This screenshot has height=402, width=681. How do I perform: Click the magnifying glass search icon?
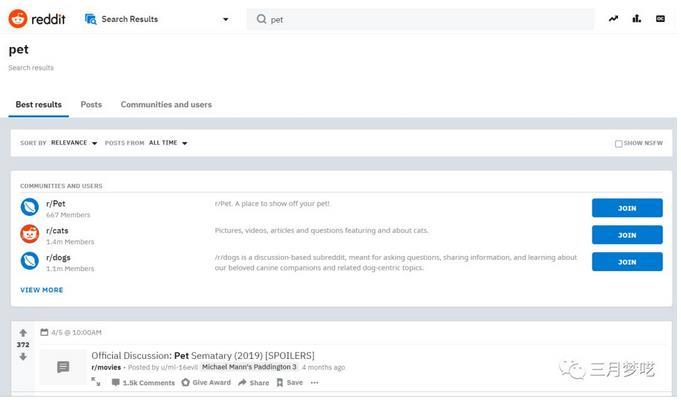click(x=261, y=19)
